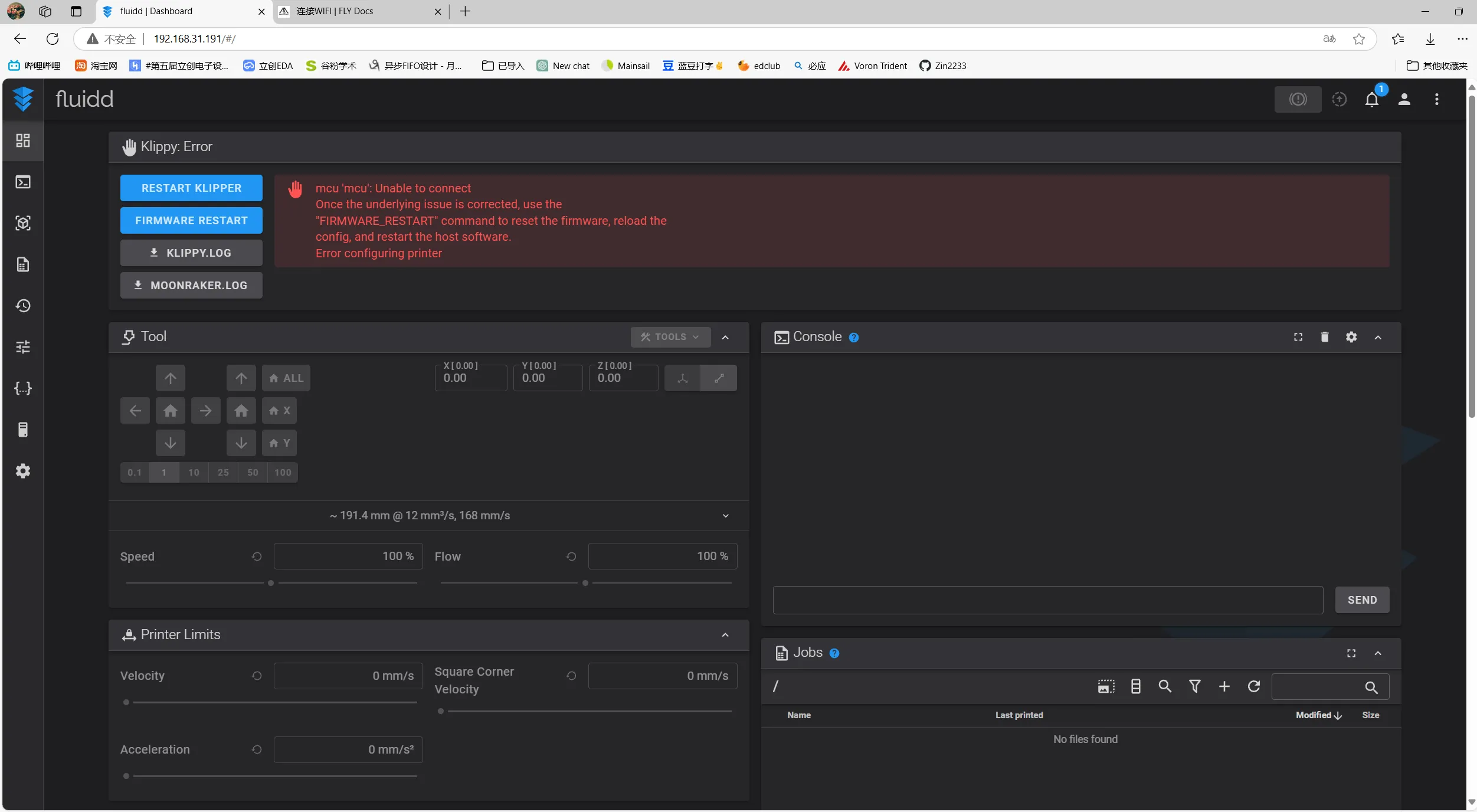
Task: Add new item in Jobs panel
Action: point(1224,686)
